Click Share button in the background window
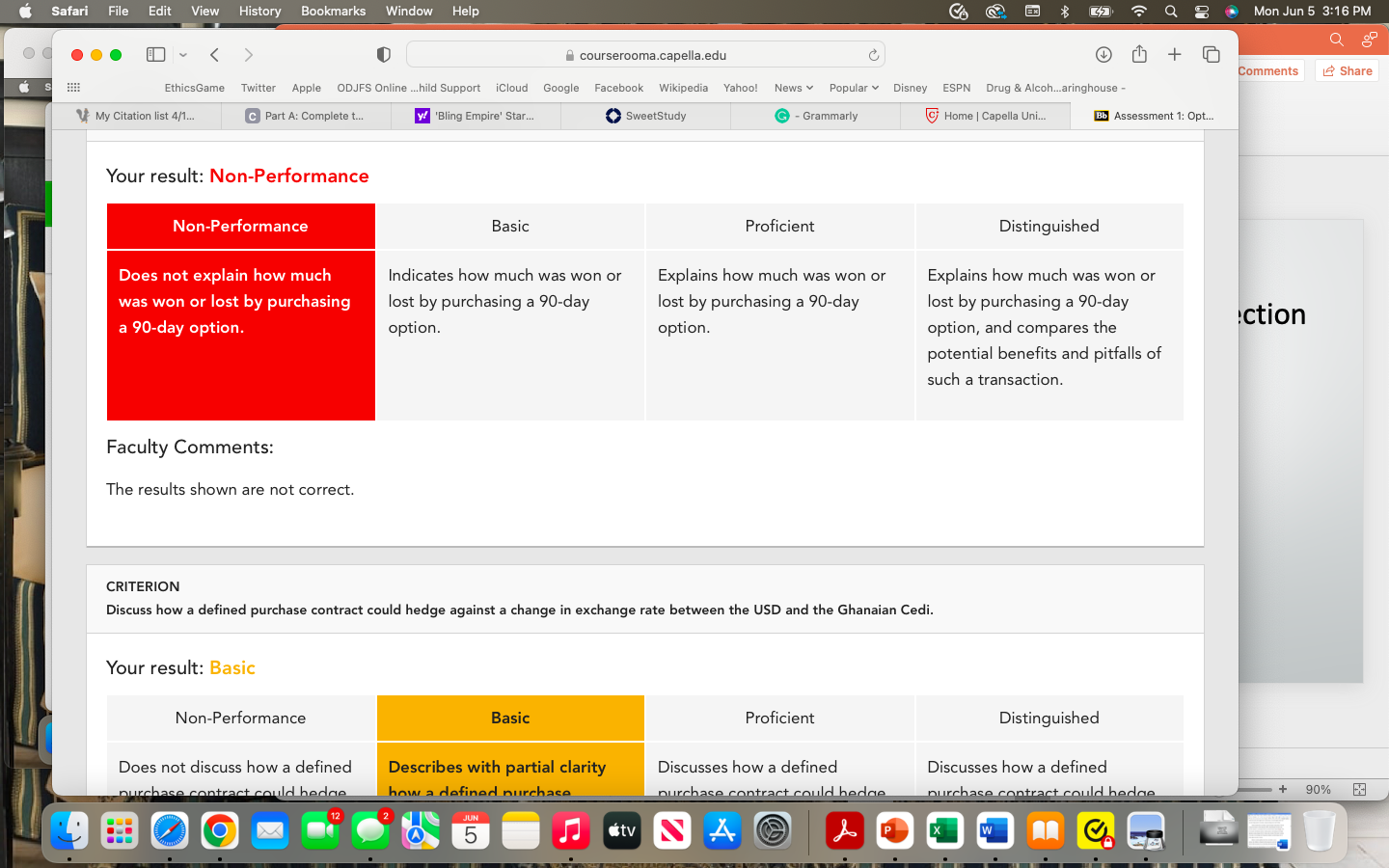1389x868 pixels. point(1348,70)
